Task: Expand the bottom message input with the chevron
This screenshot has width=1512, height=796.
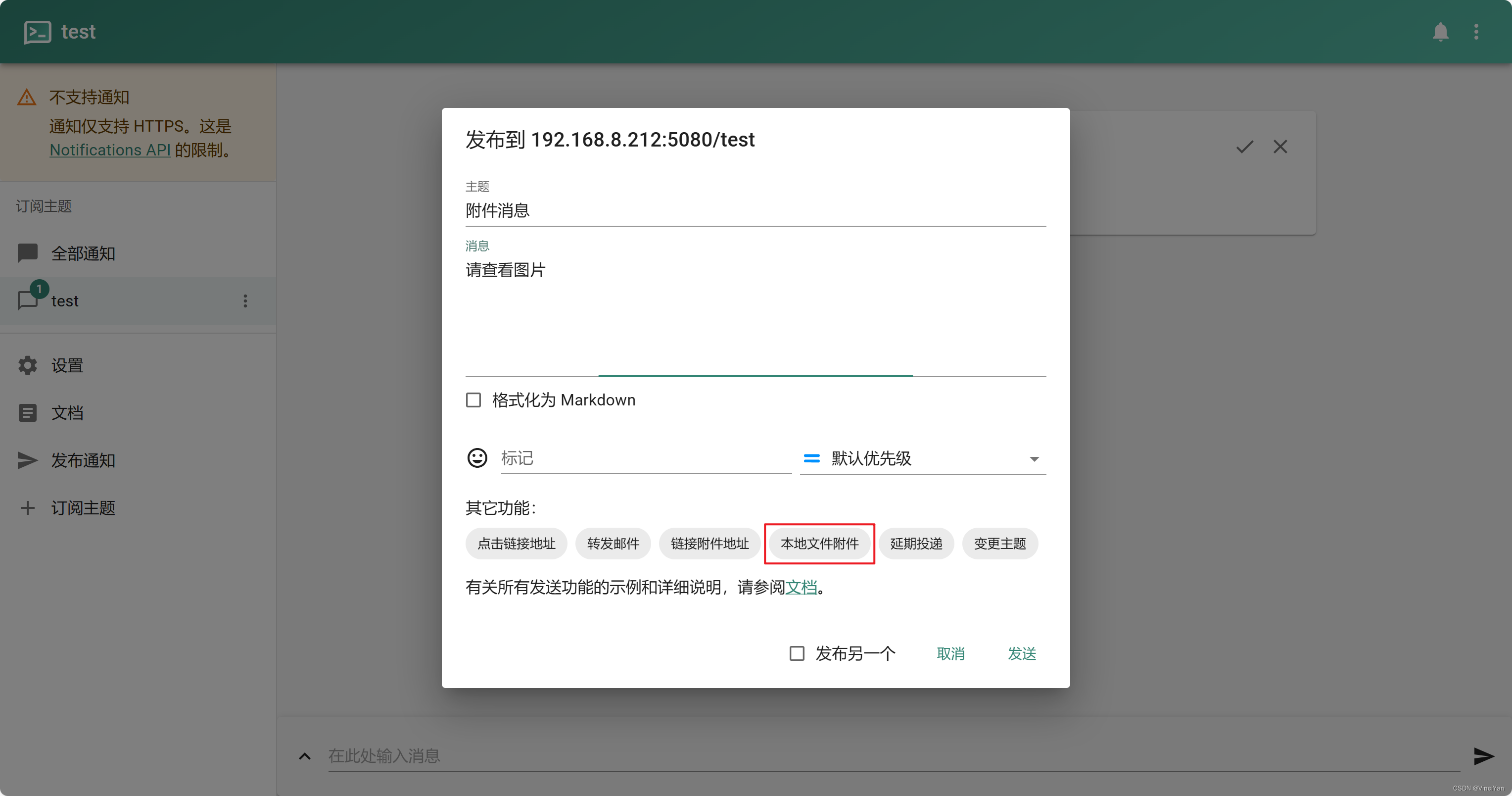Action: [304, 756]
